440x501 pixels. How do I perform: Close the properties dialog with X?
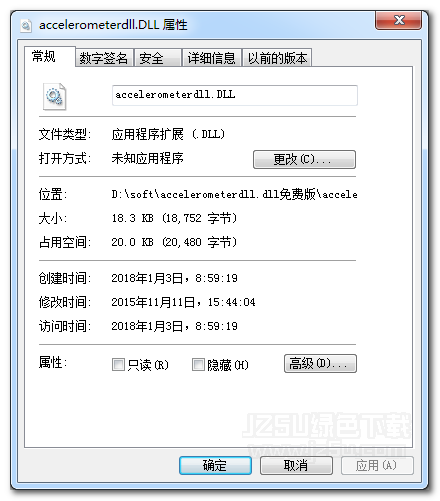pyautogui.click(x=398, y=20)
